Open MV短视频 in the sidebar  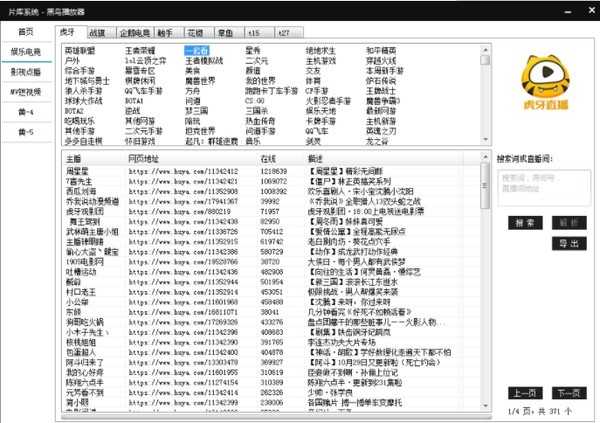[x=26, y=92]
